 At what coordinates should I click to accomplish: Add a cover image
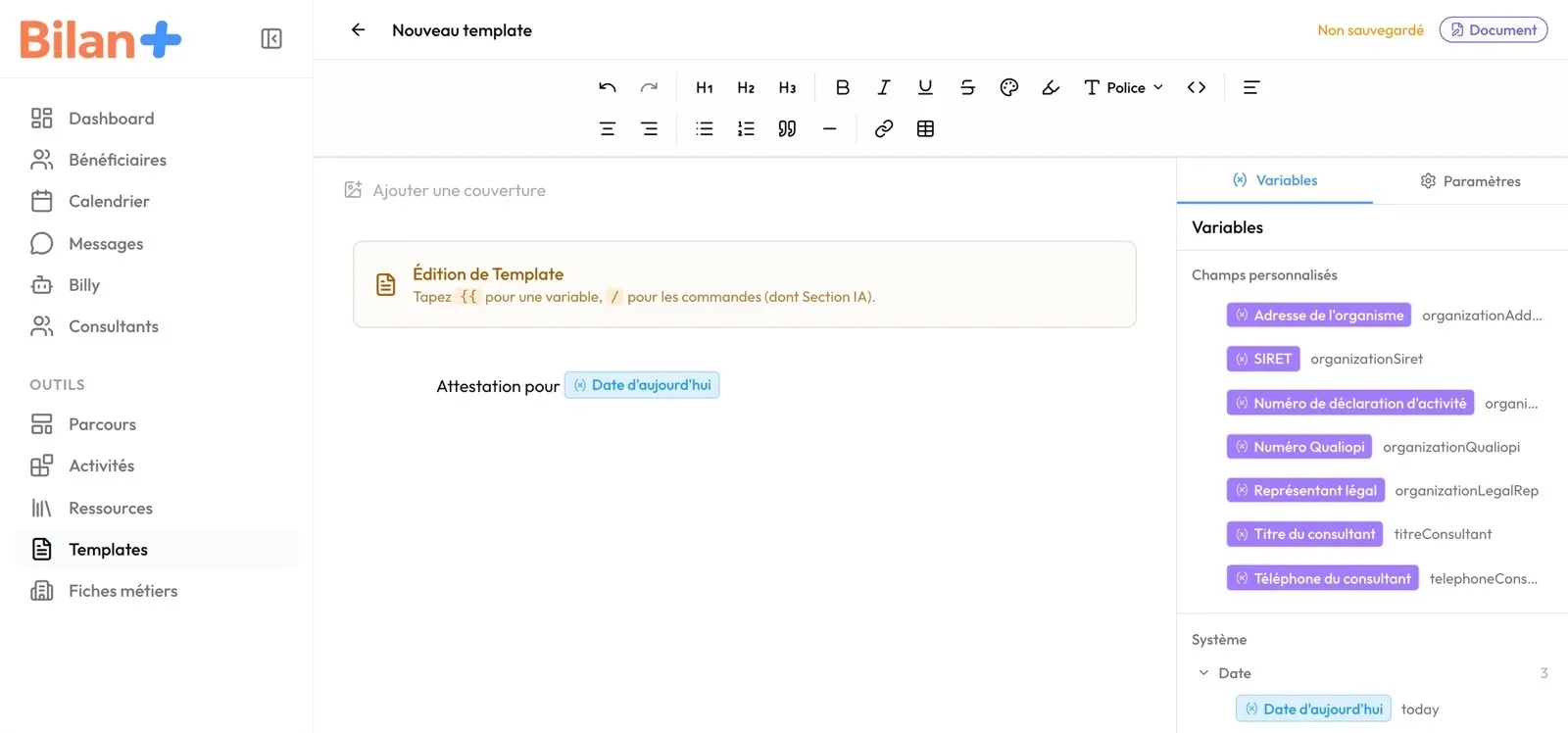pyautogui.click(x=446, y=190)
